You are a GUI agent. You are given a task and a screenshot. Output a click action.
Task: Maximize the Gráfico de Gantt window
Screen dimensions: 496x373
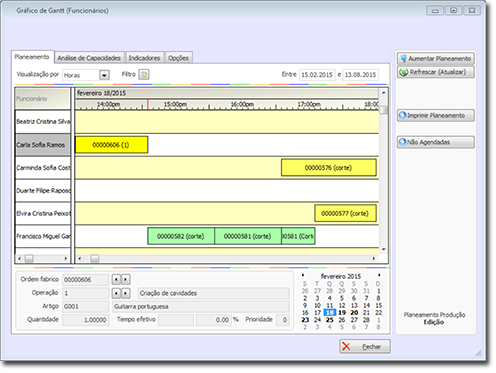pyautogui.click(x=454, y=11)
